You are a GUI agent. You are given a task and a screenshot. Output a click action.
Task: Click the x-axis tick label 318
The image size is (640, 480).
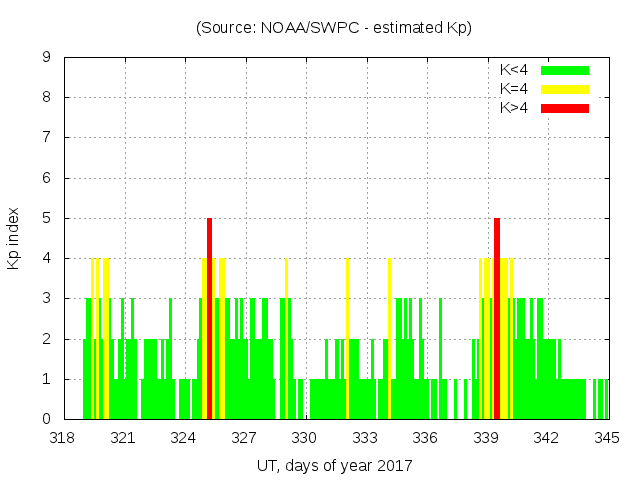pyautogui.click(x=64, y=438)
